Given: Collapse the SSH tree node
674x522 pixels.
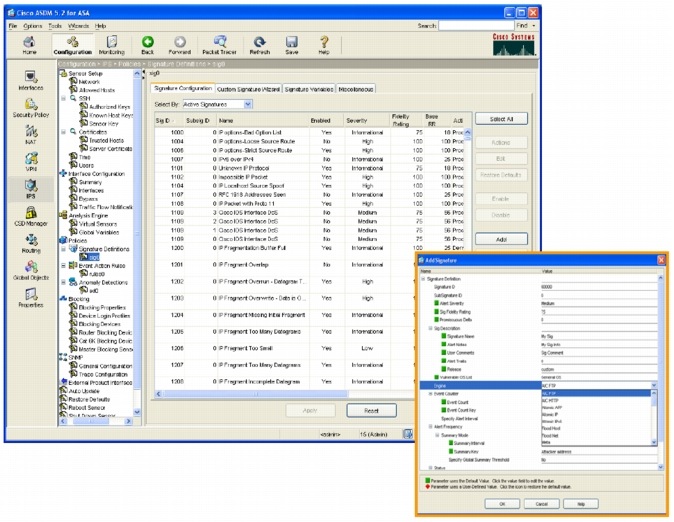Looking at the screenshot, I should [x=64, y=98].
